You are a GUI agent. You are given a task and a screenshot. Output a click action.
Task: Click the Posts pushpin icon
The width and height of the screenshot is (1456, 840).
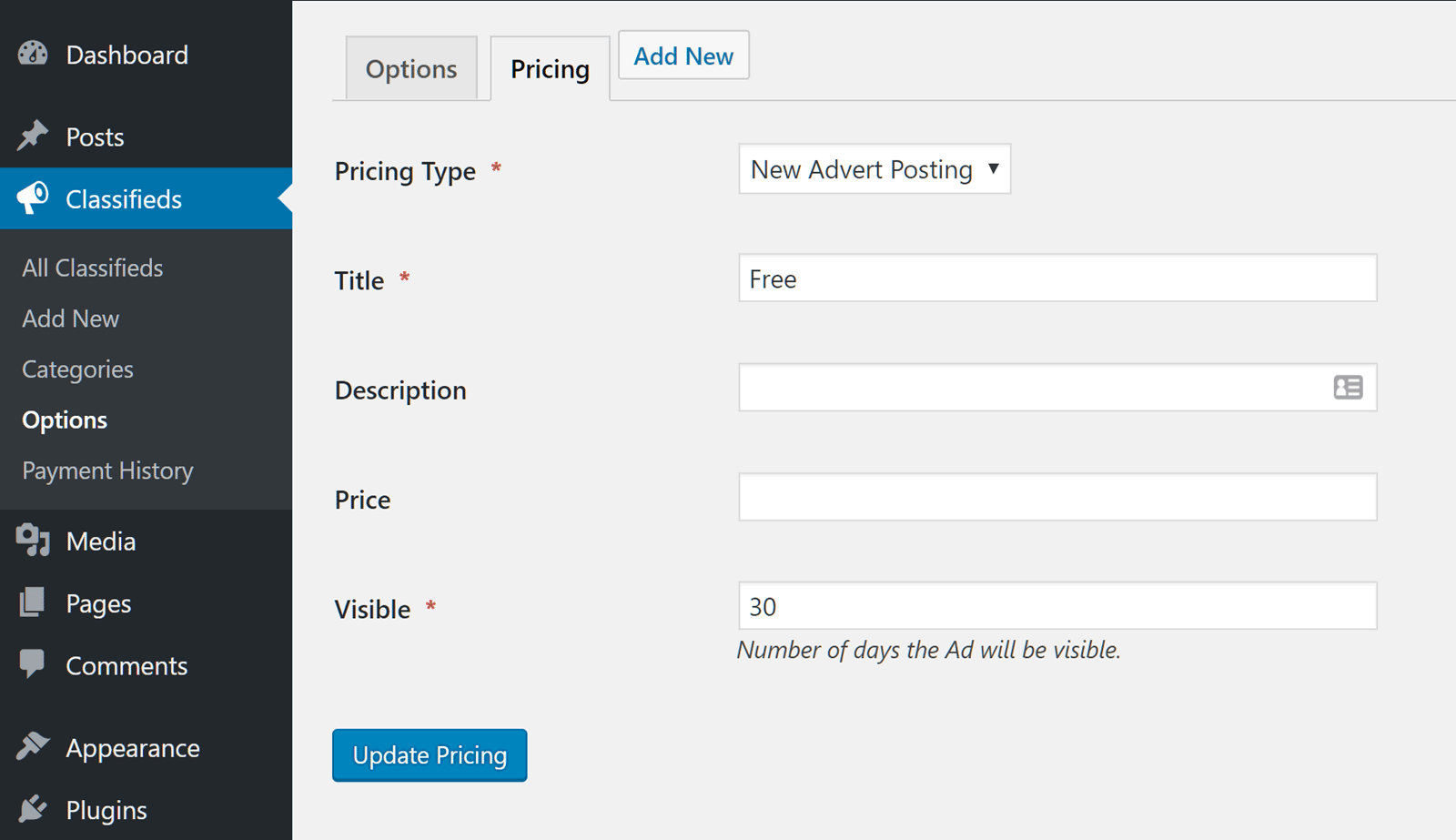pyautogui.click(x=33, y=137)
